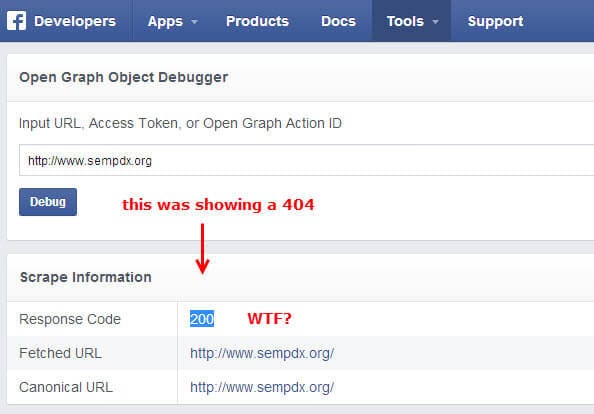Screen dimensions: 594x414
Task: Open the Docs section
Action: (x=338, y=21)
